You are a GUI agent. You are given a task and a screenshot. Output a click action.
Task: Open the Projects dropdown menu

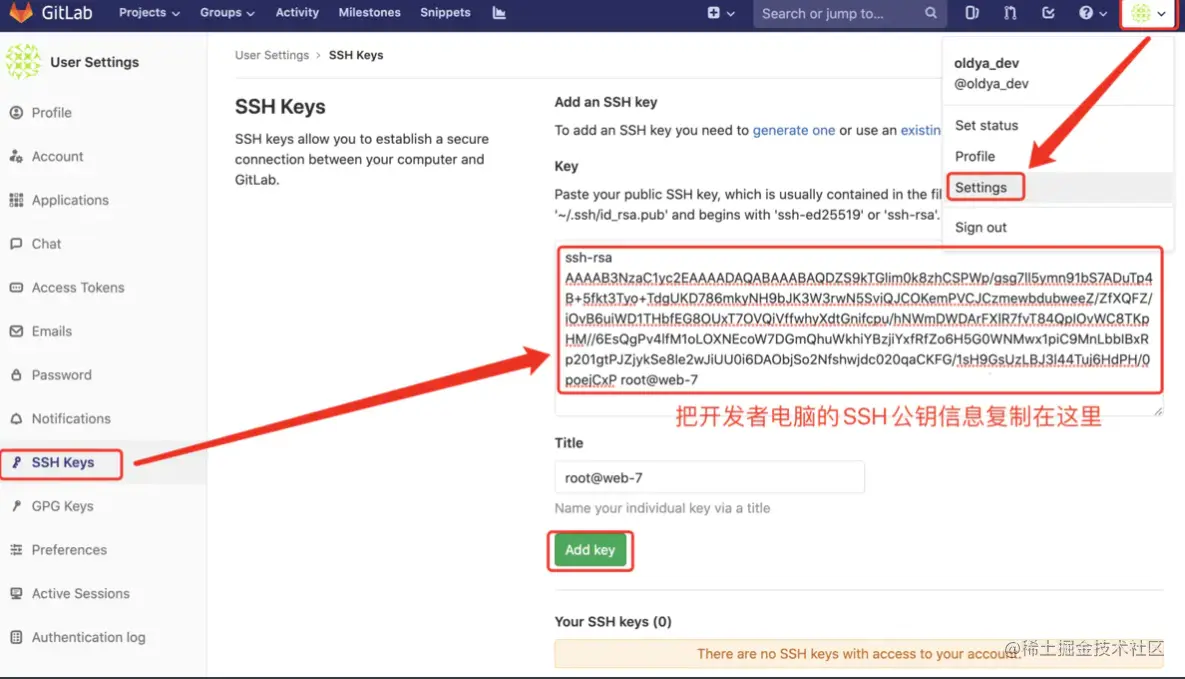[149, 13]
